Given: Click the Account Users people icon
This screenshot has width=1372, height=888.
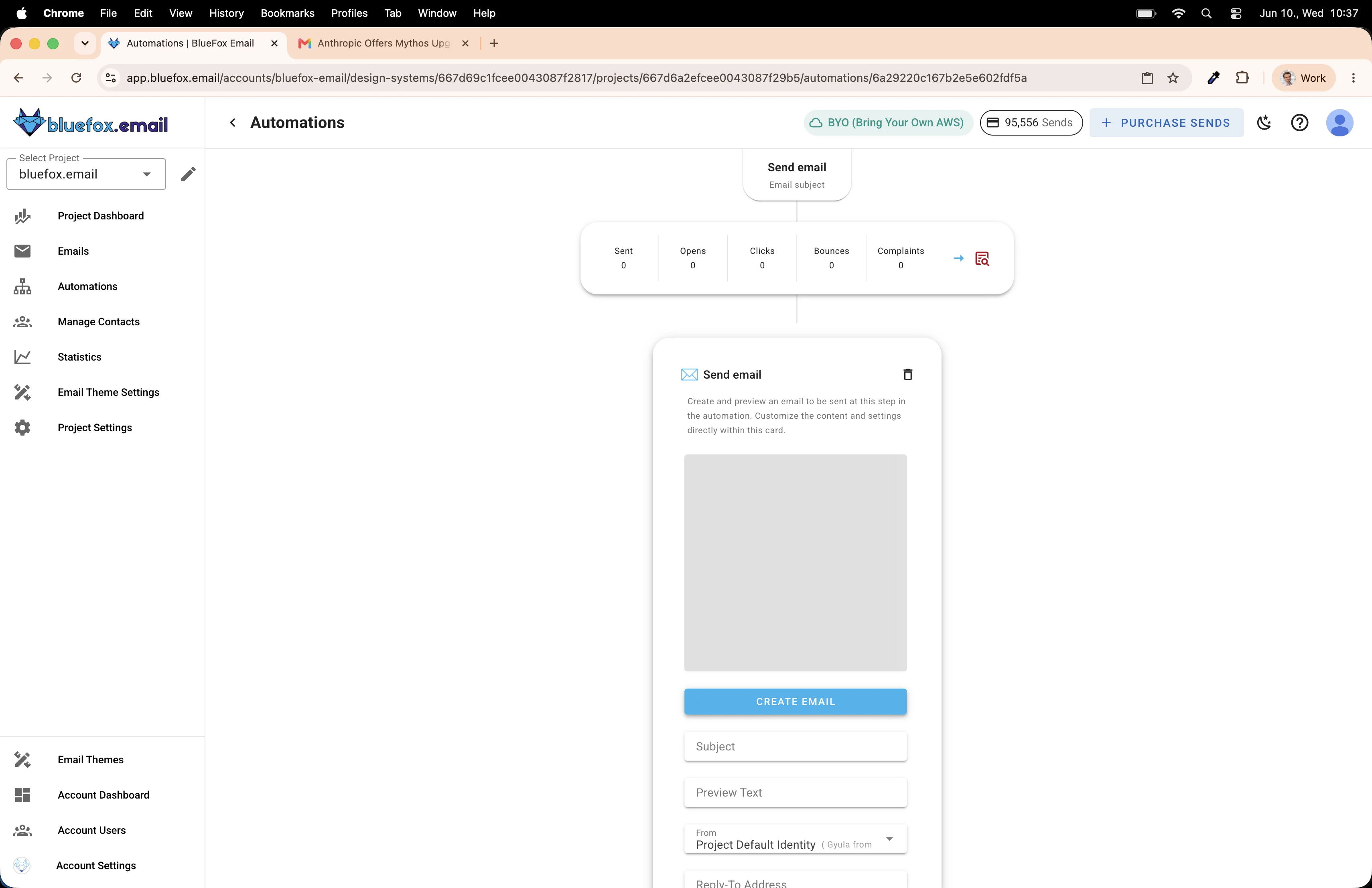Looking at the screenshot, I should (x=22, y=830).
